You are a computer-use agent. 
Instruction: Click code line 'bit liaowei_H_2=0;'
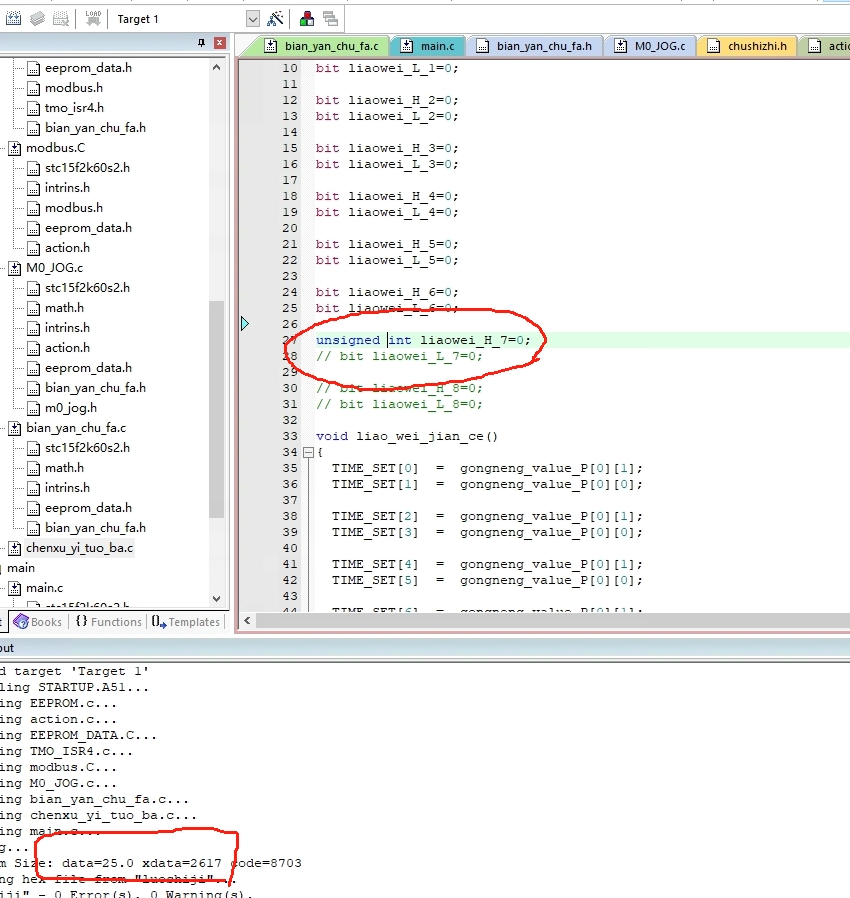pos(387,100)
